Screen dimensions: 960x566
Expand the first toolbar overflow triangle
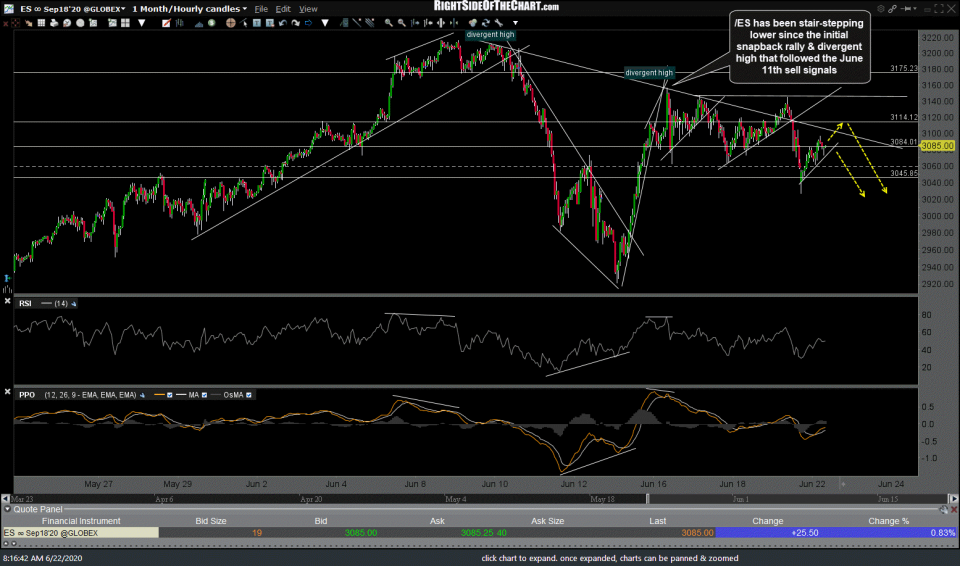coord(141,23)
